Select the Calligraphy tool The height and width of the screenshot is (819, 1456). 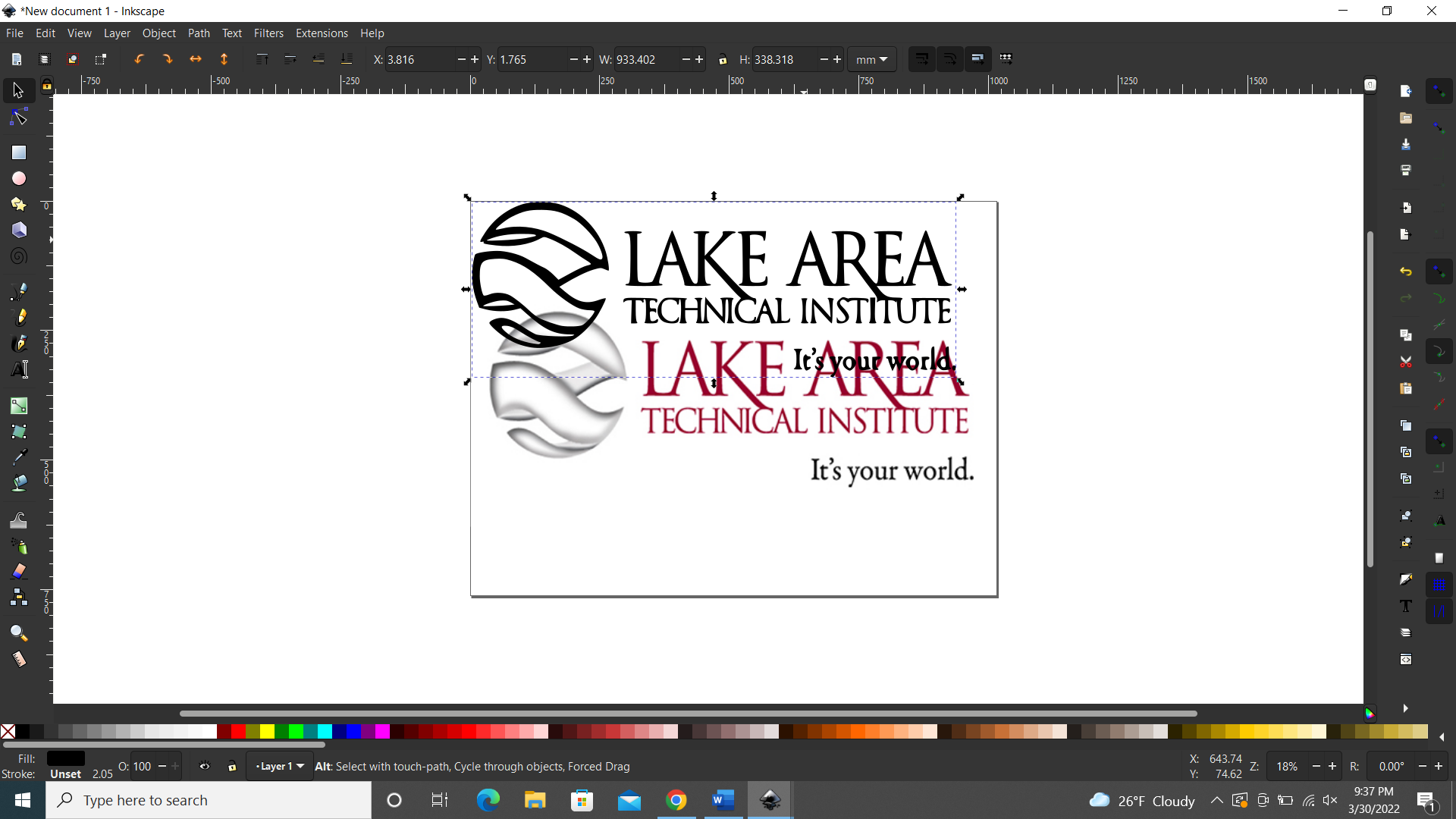(17, 343)
